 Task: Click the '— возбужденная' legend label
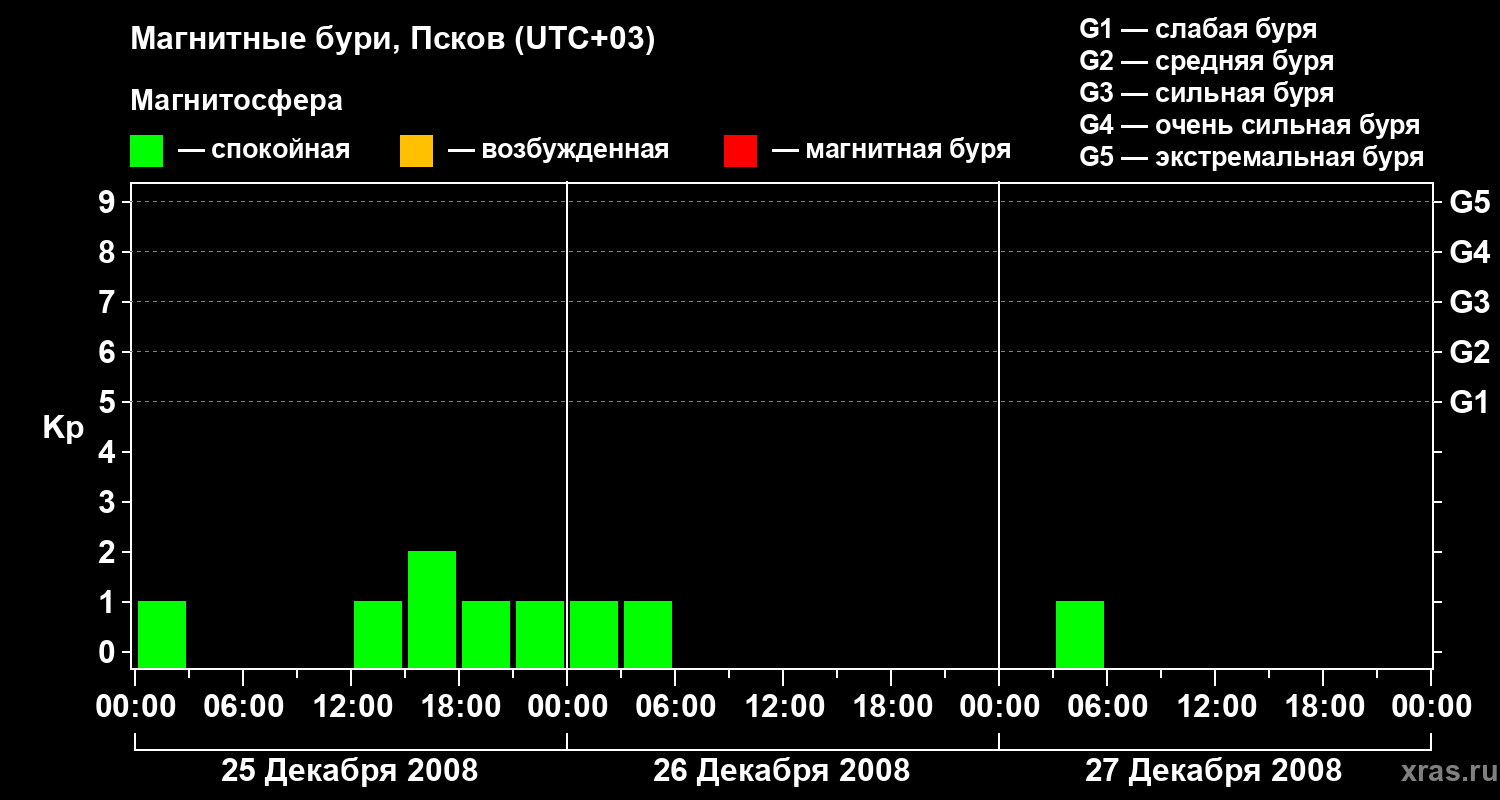[558, 150]
